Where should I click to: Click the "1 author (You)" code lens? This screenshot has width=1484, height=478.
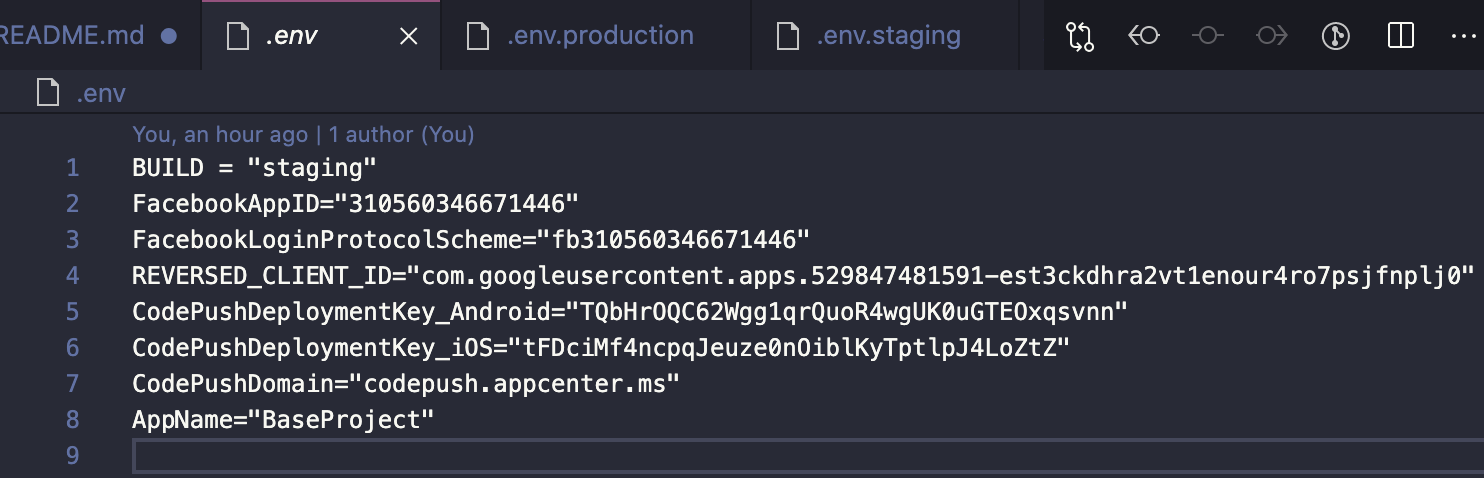coord(402,134)
